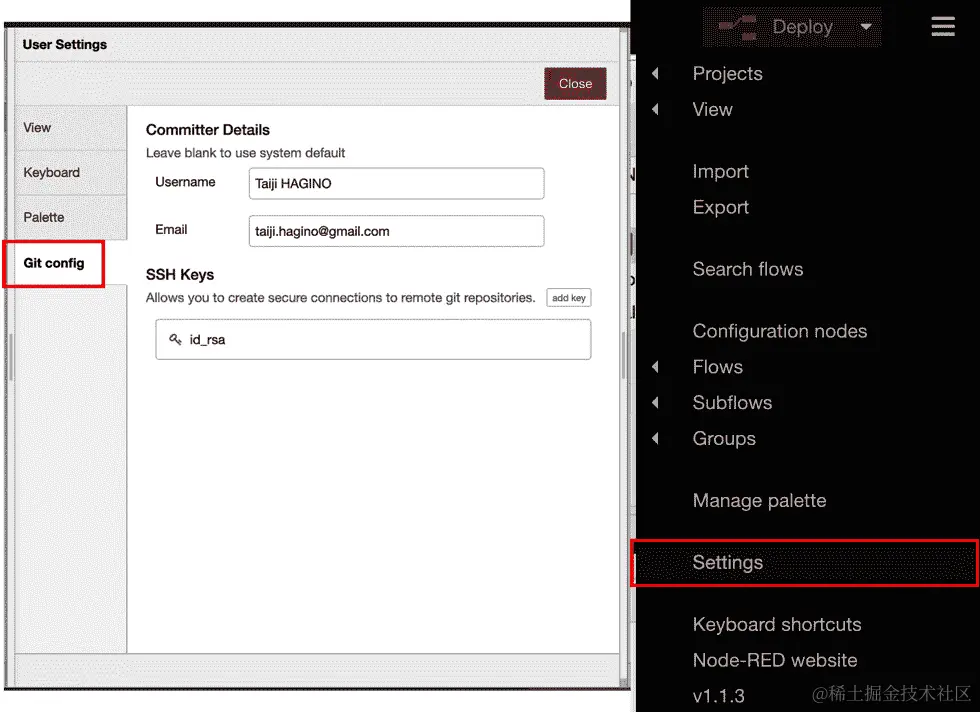Switch to the Keyboard settings tab
The width and height of the screenshot is (980, 712).
point(71,173)
